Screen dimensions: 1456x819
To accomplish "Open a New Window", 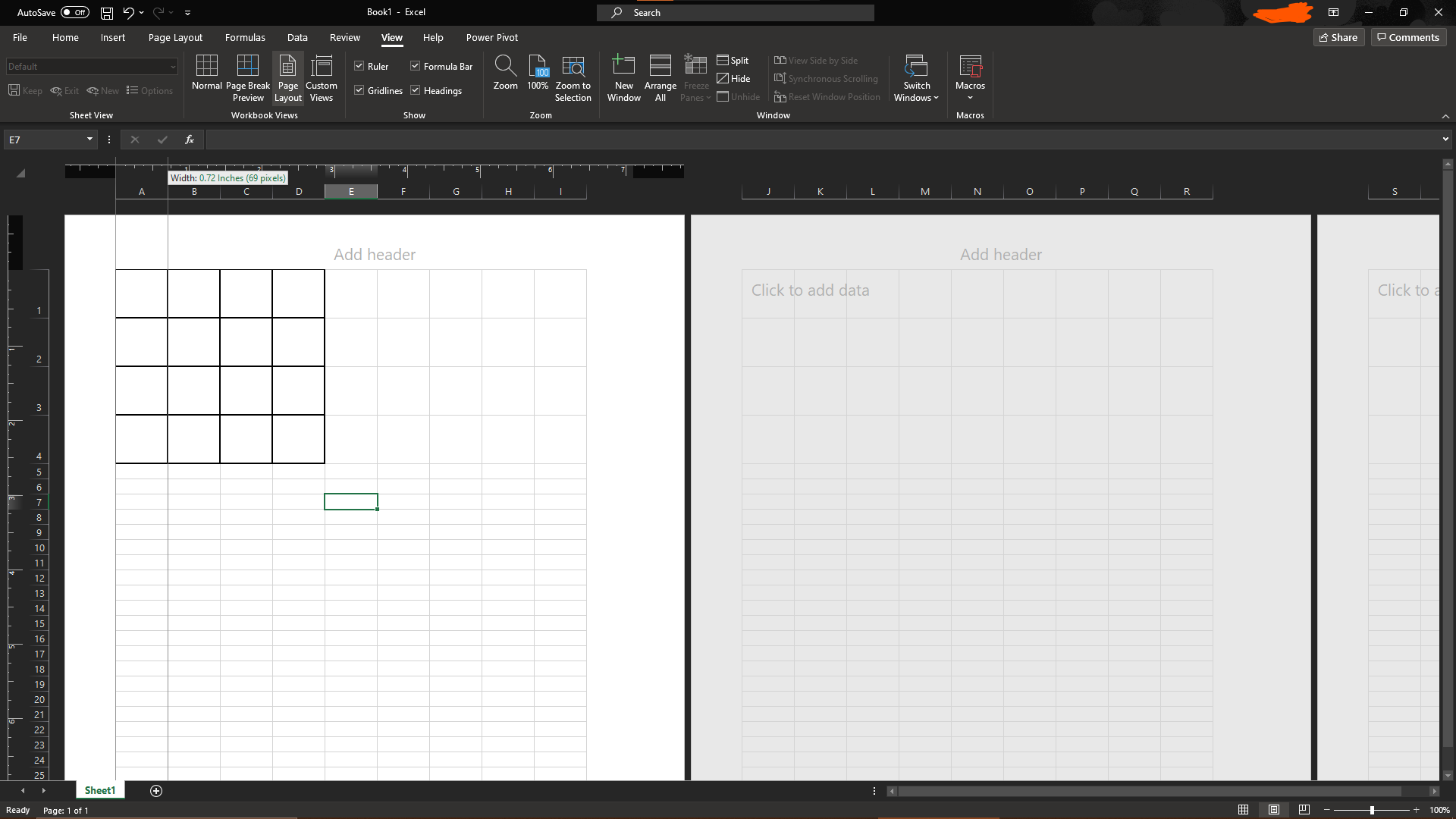I will (623, 77).
